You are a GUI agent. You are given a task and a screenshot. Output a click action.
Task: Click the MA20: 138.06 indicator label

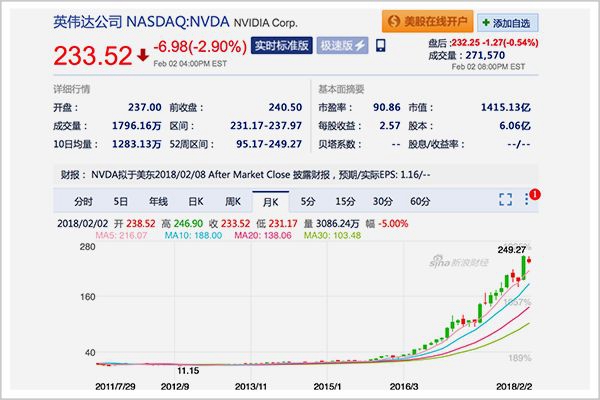263,235
